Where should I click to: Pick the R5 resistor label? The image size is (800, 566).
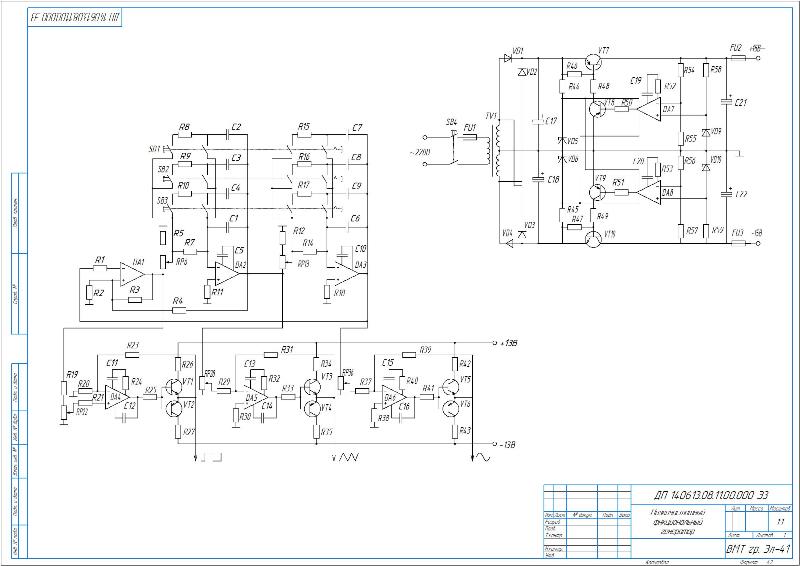point(179,233)
